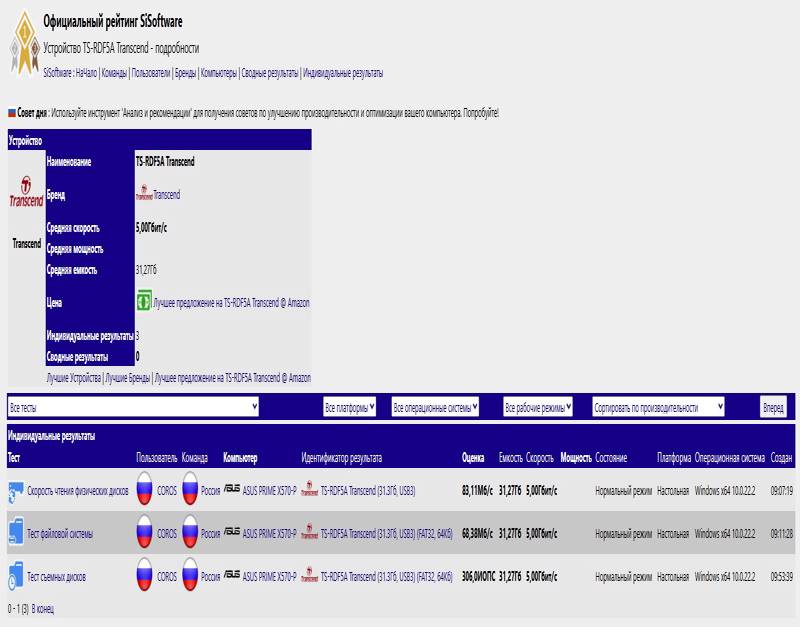The height and width of the screenshot is (627, 800).
Task: Click the 'Лучшие Устройства' link
Action: 74,378
